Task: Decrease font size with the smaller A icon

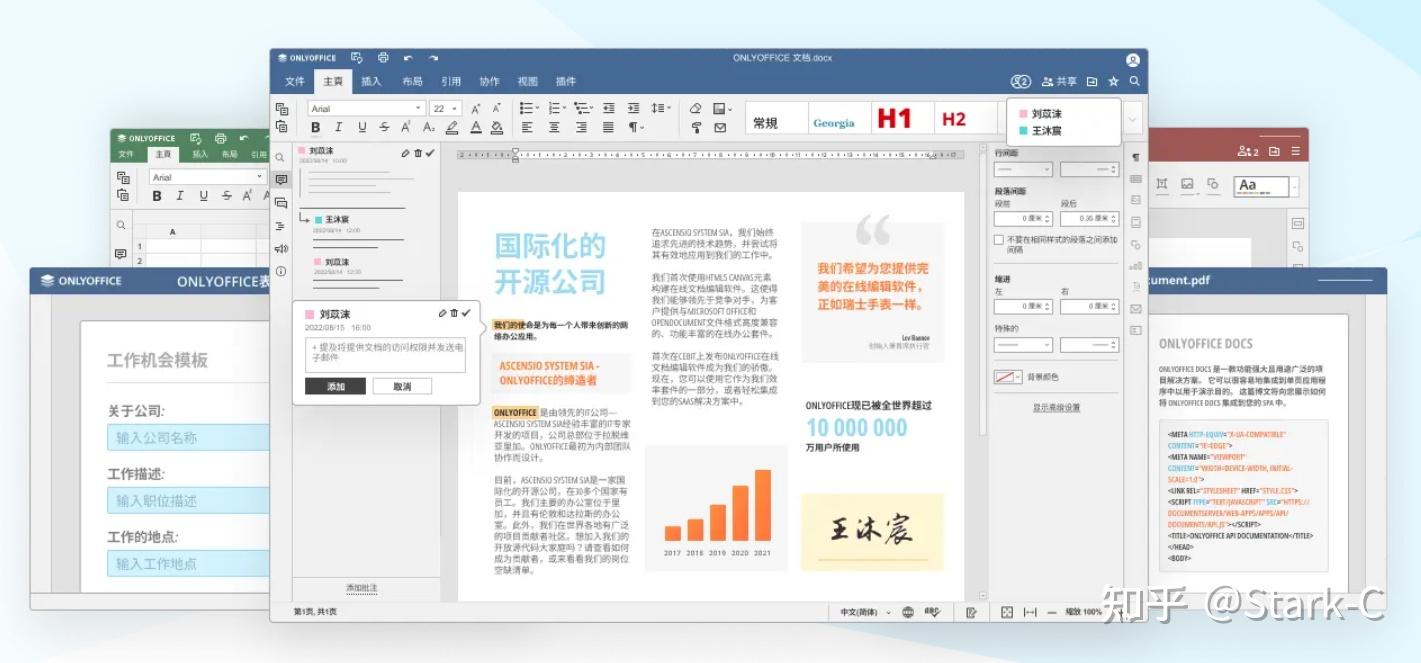Action: (496, 108)
